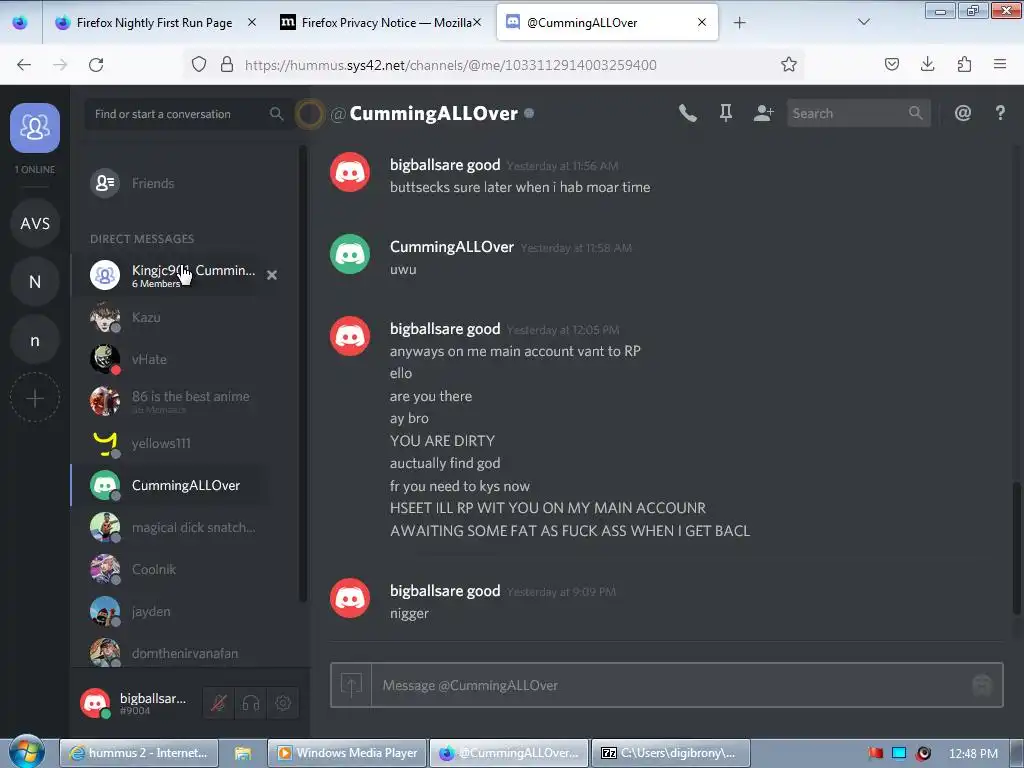The height and width of the screenshot is (768, 1024).
Task: Open the Downloads toolbar icon
Action: [x=927, y=64]
